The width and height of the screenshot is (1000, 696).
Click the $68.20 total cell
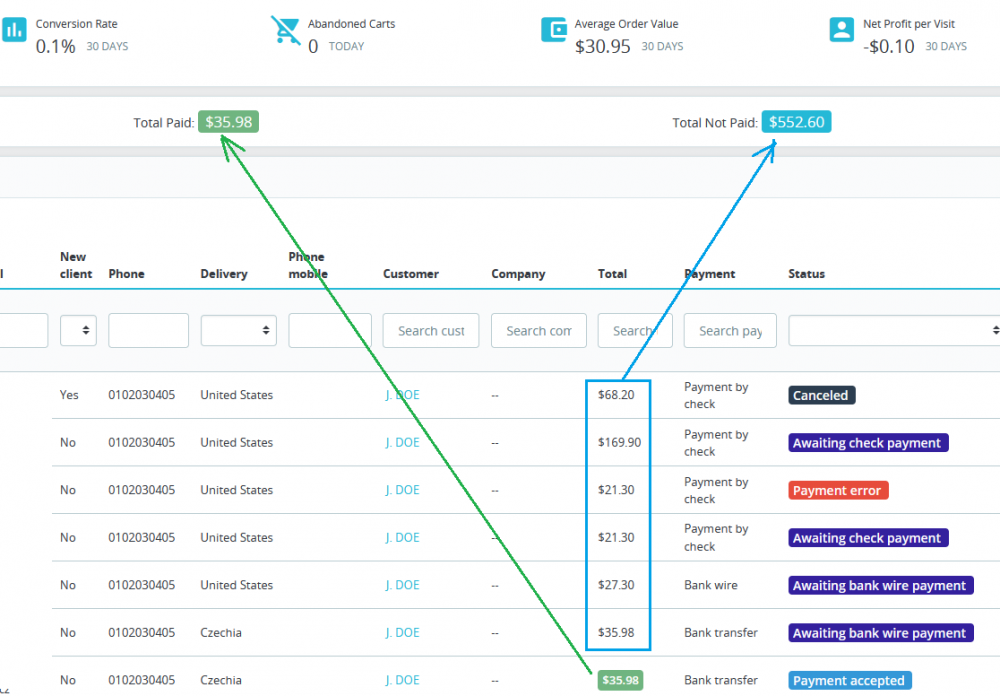coord(616,395)
